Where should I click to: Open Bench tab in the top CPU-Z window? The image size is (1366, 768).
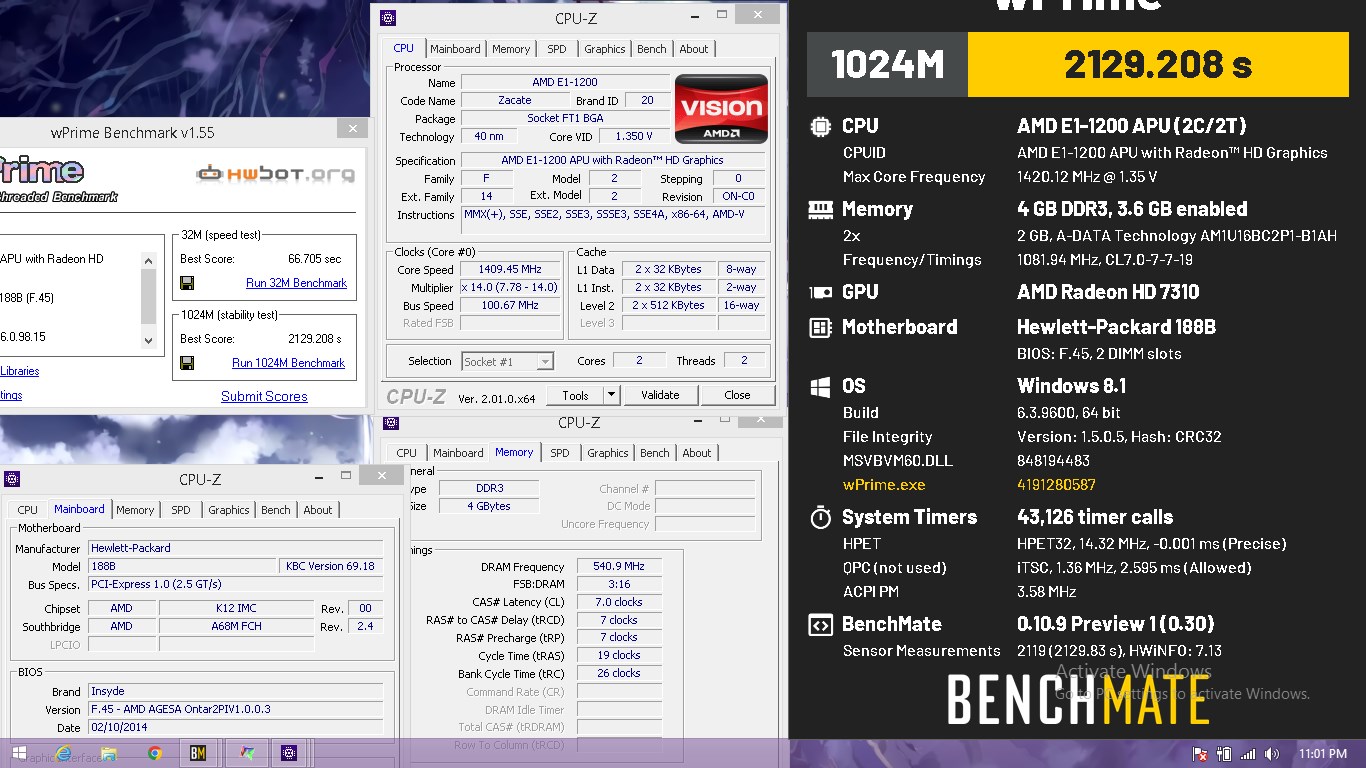pos(652,49)
